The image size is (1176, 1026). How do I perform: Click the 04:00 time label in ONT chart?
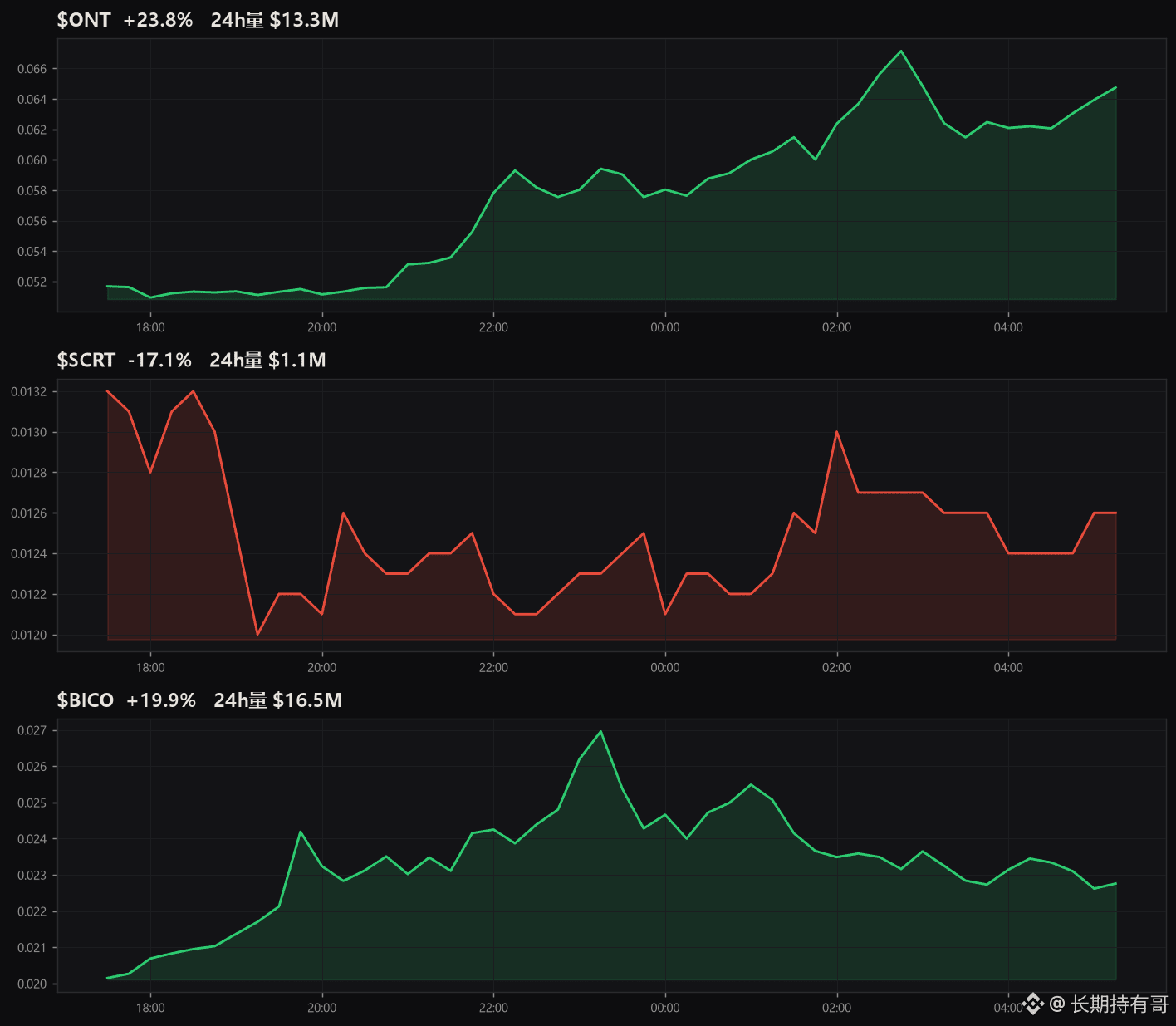tap(1008, 327)
